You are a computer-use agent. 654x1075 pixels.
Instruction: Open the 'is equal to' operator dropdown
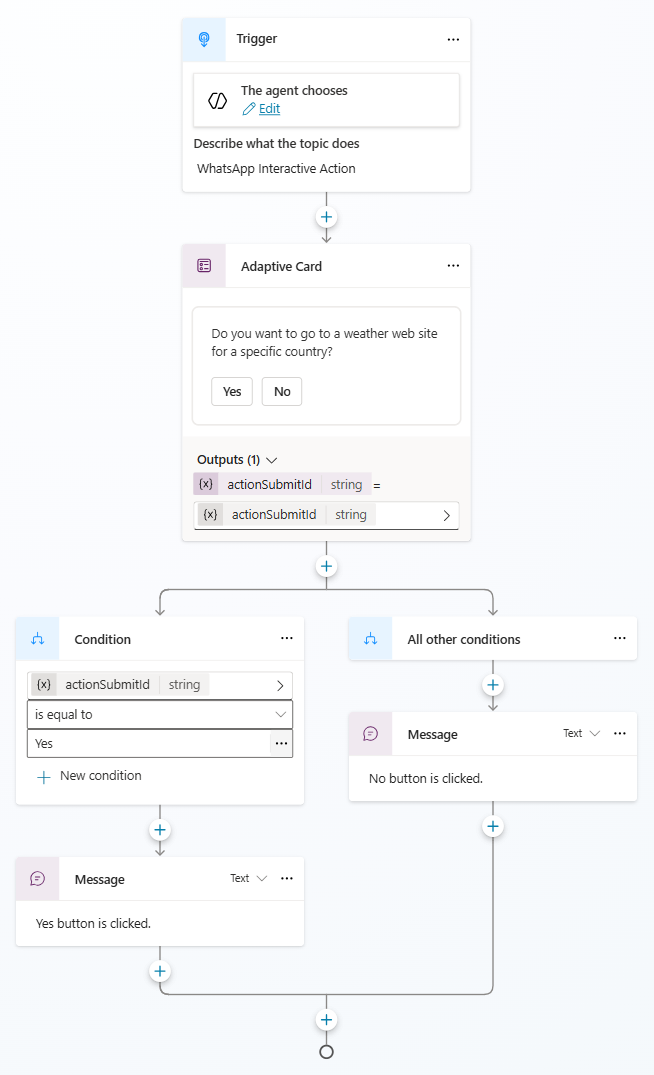[159, 714]
